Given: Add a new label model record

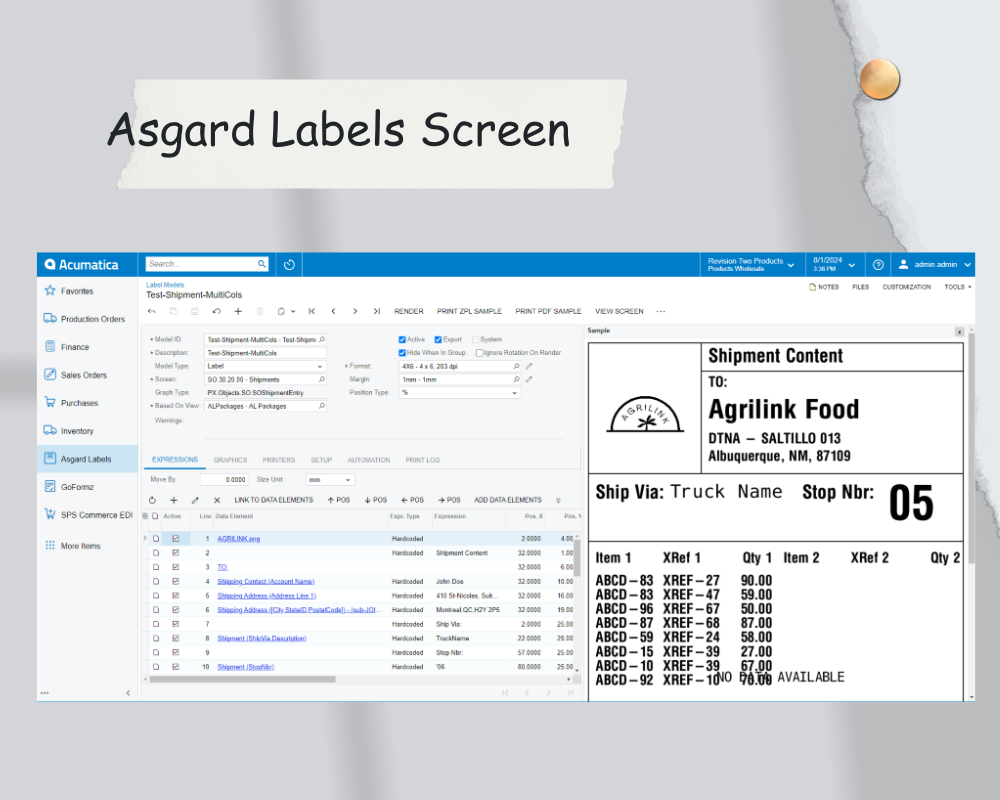Looking at the screenshot, I should [238, 311].
